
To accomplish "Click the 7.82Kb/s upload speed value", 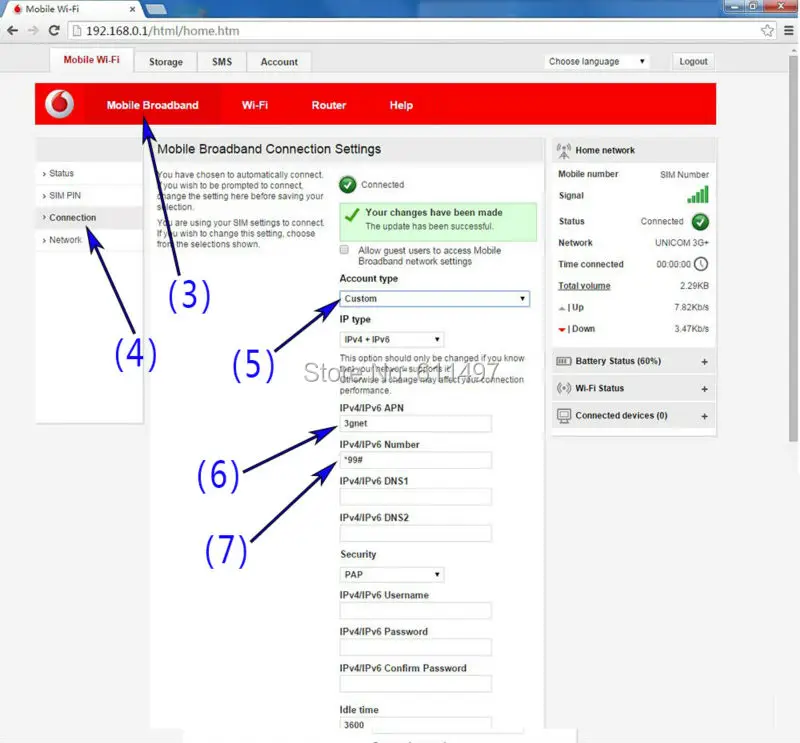I will [691, 307].
